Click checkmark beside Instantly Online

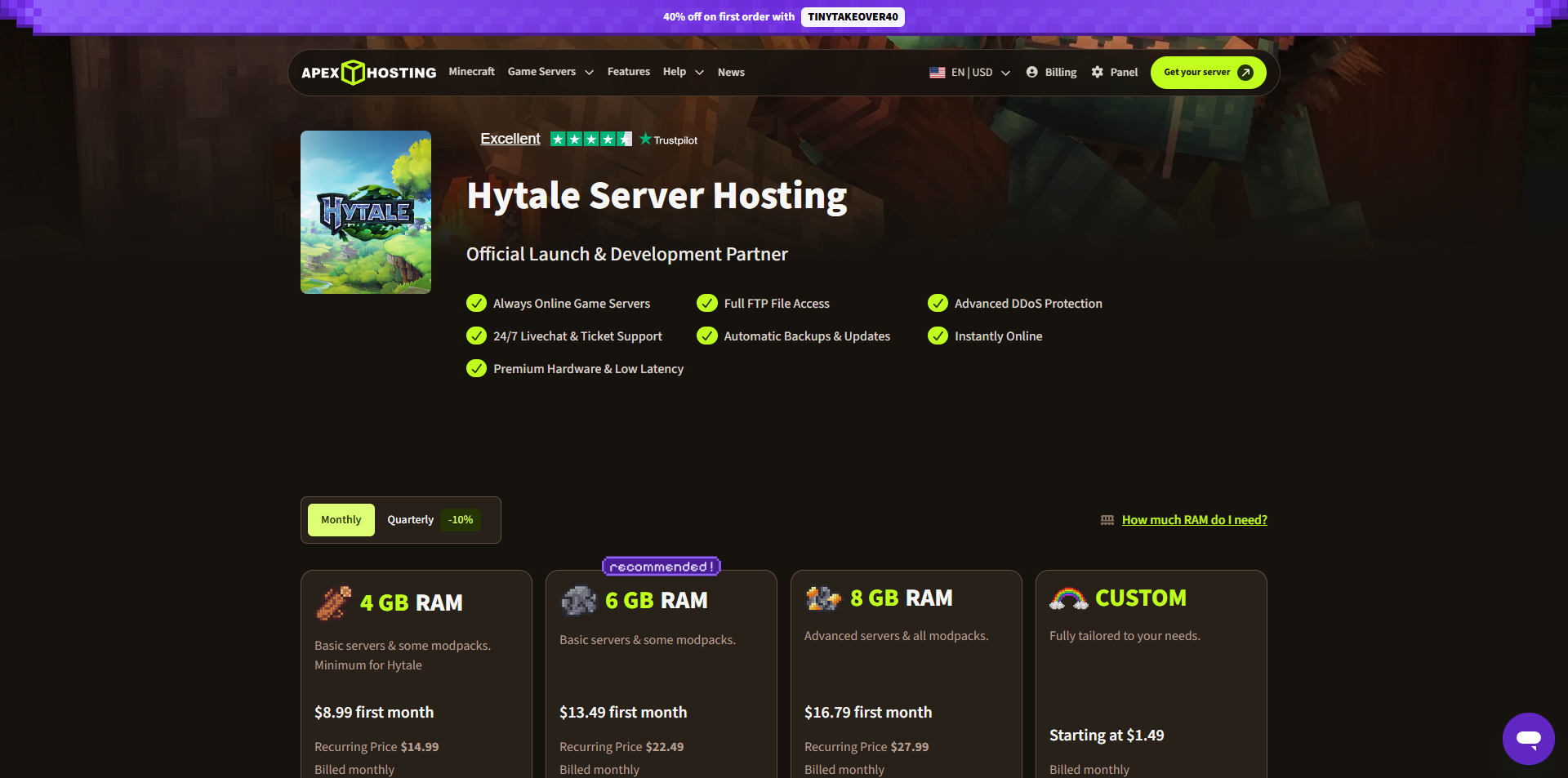(938, 336)
